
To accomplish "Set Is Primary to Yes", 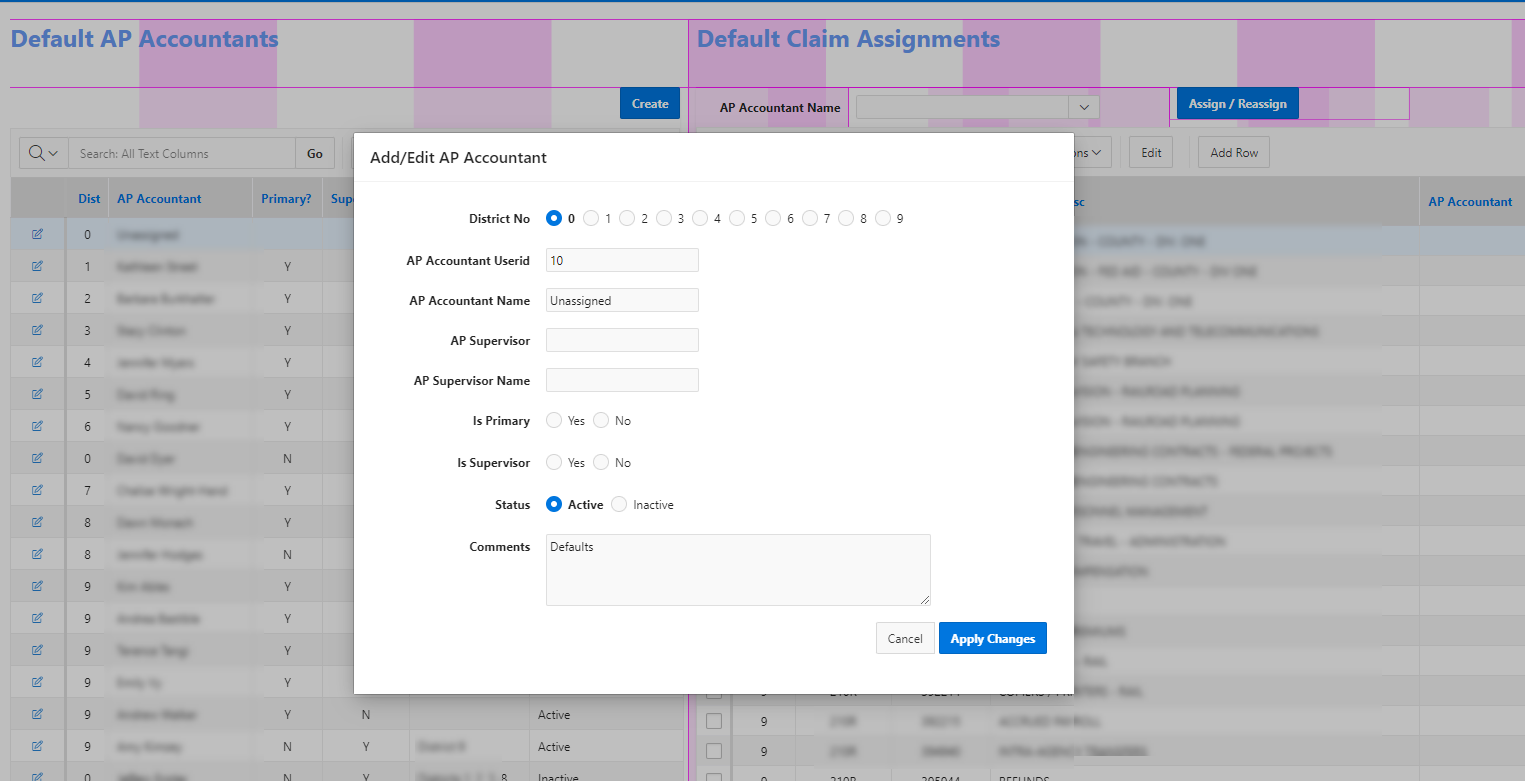I will pos(554,421).
